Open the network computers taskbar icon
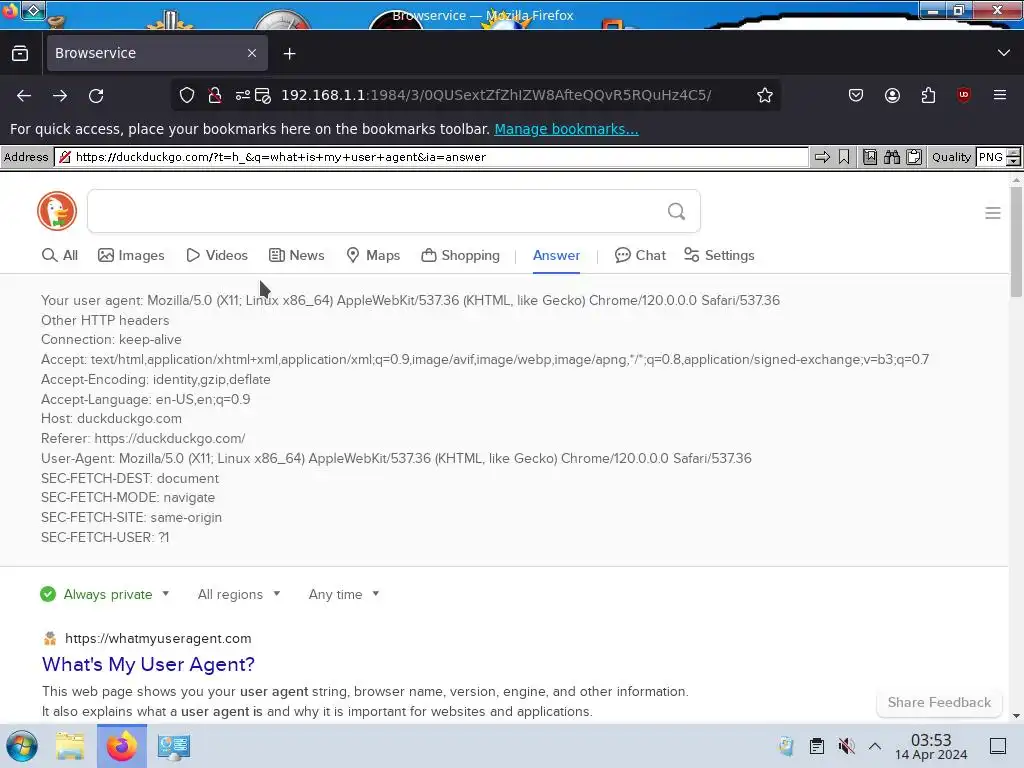1024x768 pixels. click(174, 746)
